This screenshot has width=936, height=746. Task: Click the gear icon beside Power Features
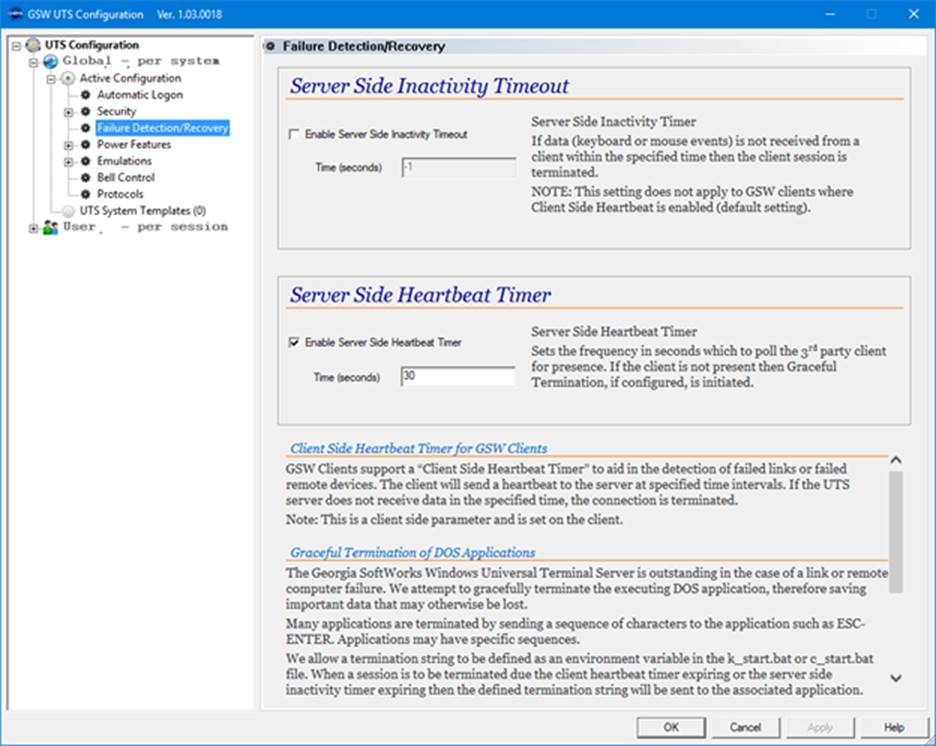(x=85, y=144)
